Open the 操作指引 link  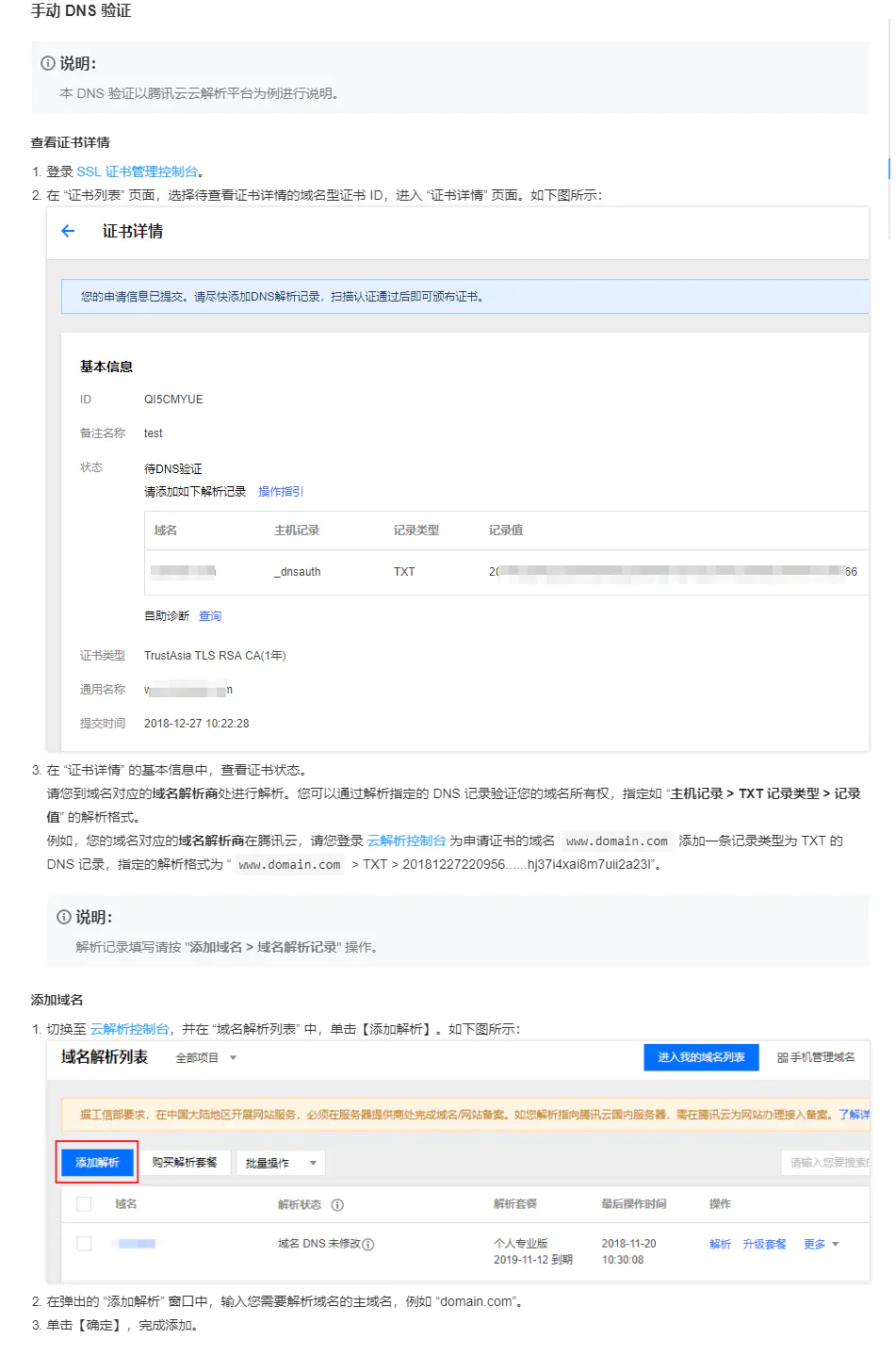(281, 492)
